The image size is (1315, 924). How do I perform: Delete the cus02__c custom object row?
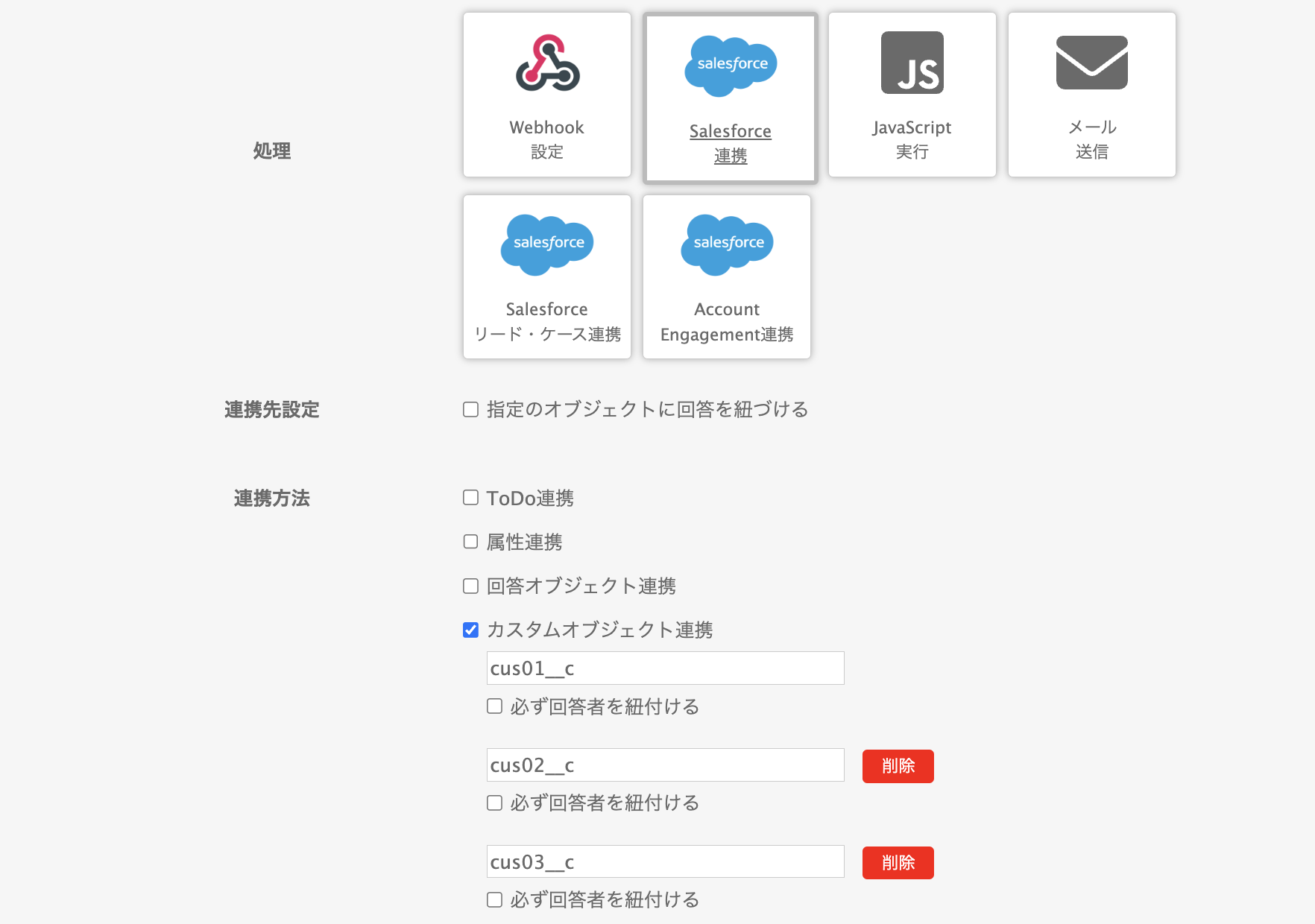coord(898,766)
